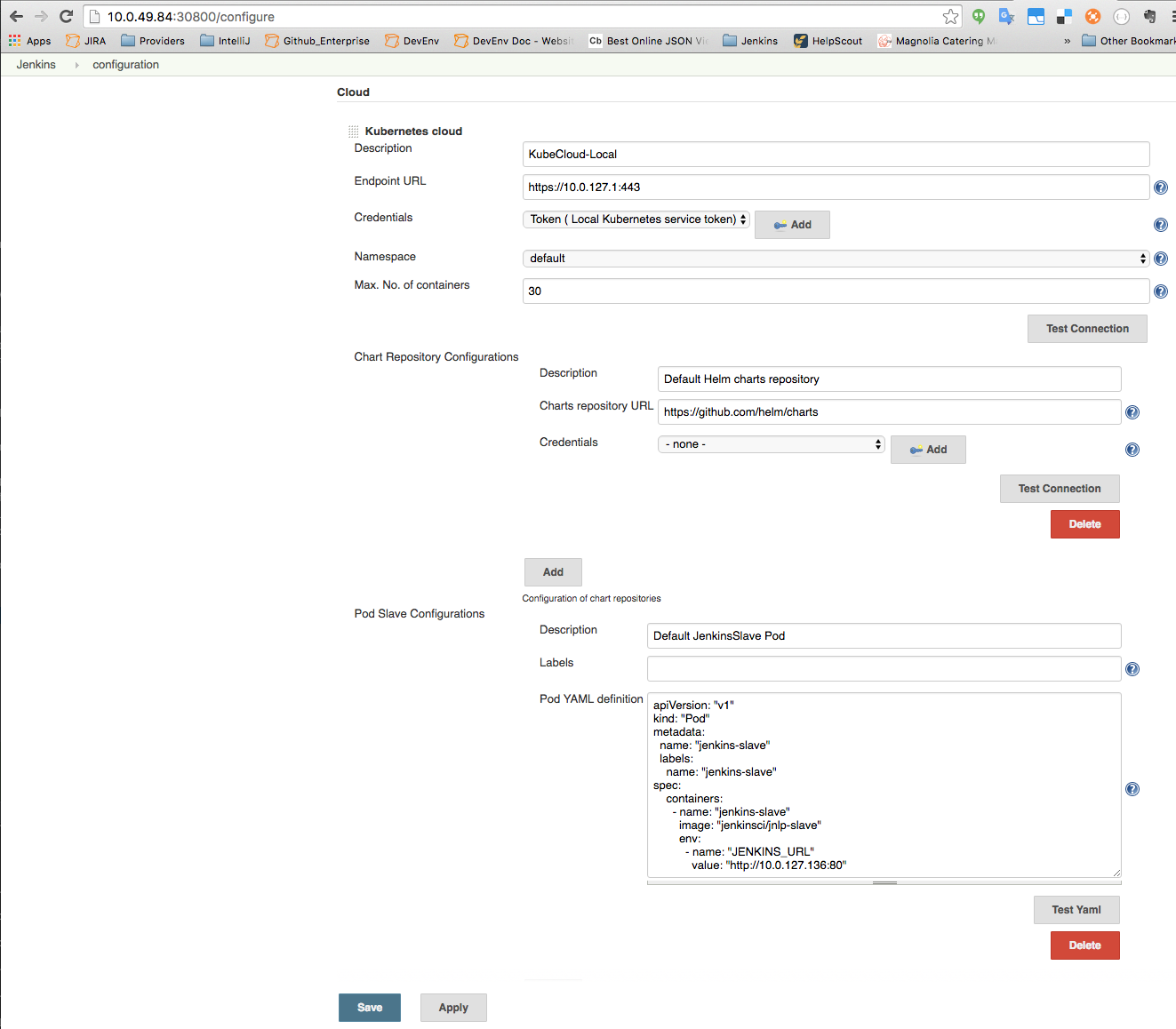The width and height of the screenshot is (1176, 1029).
Task: Open Kubernetes Credentials token dropdown
Action: pos(636,219)
